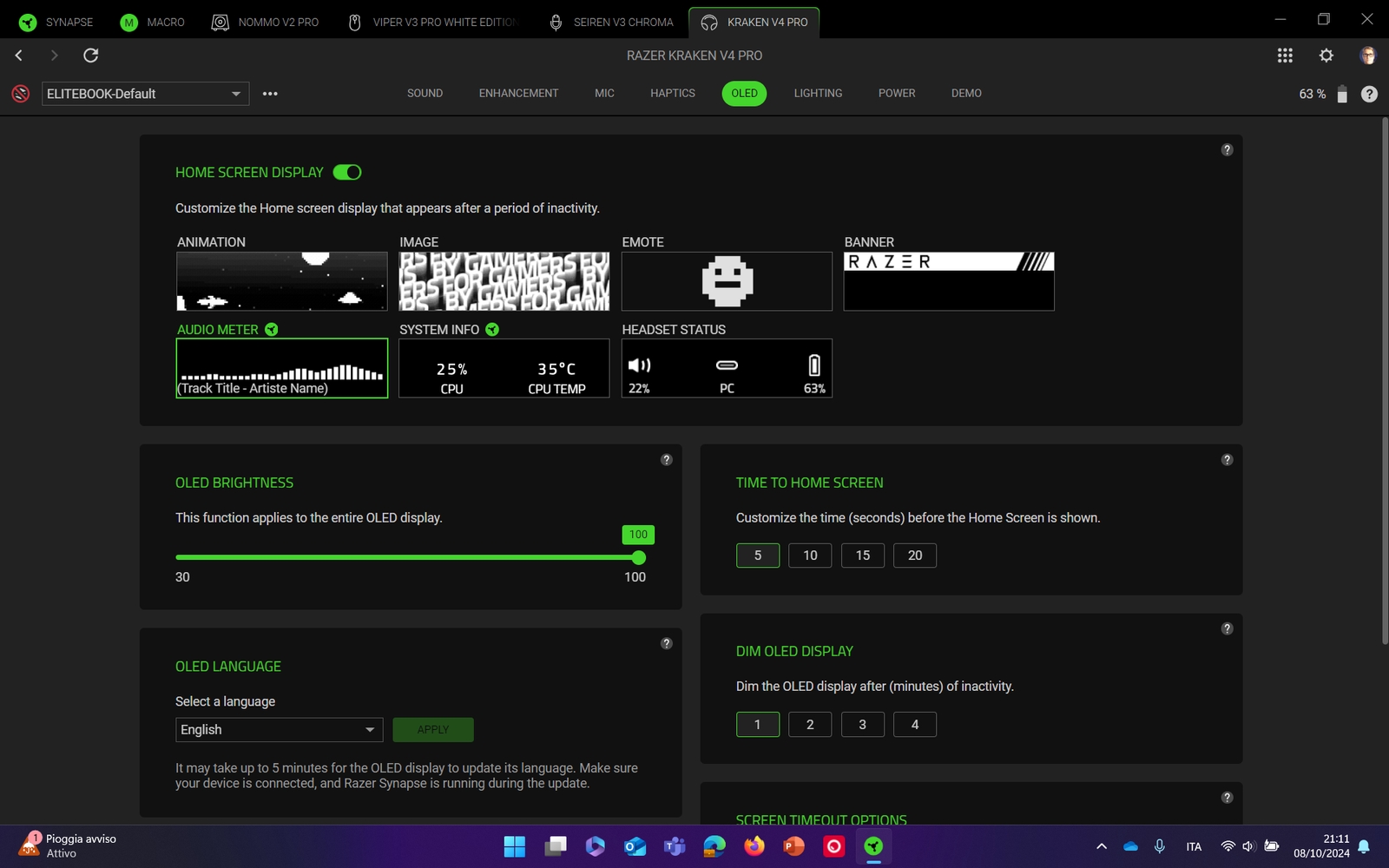Screen dimensions: 1389x868
Task: Set Dim OLED Display to 3 minutes
Action: (862, 725)
